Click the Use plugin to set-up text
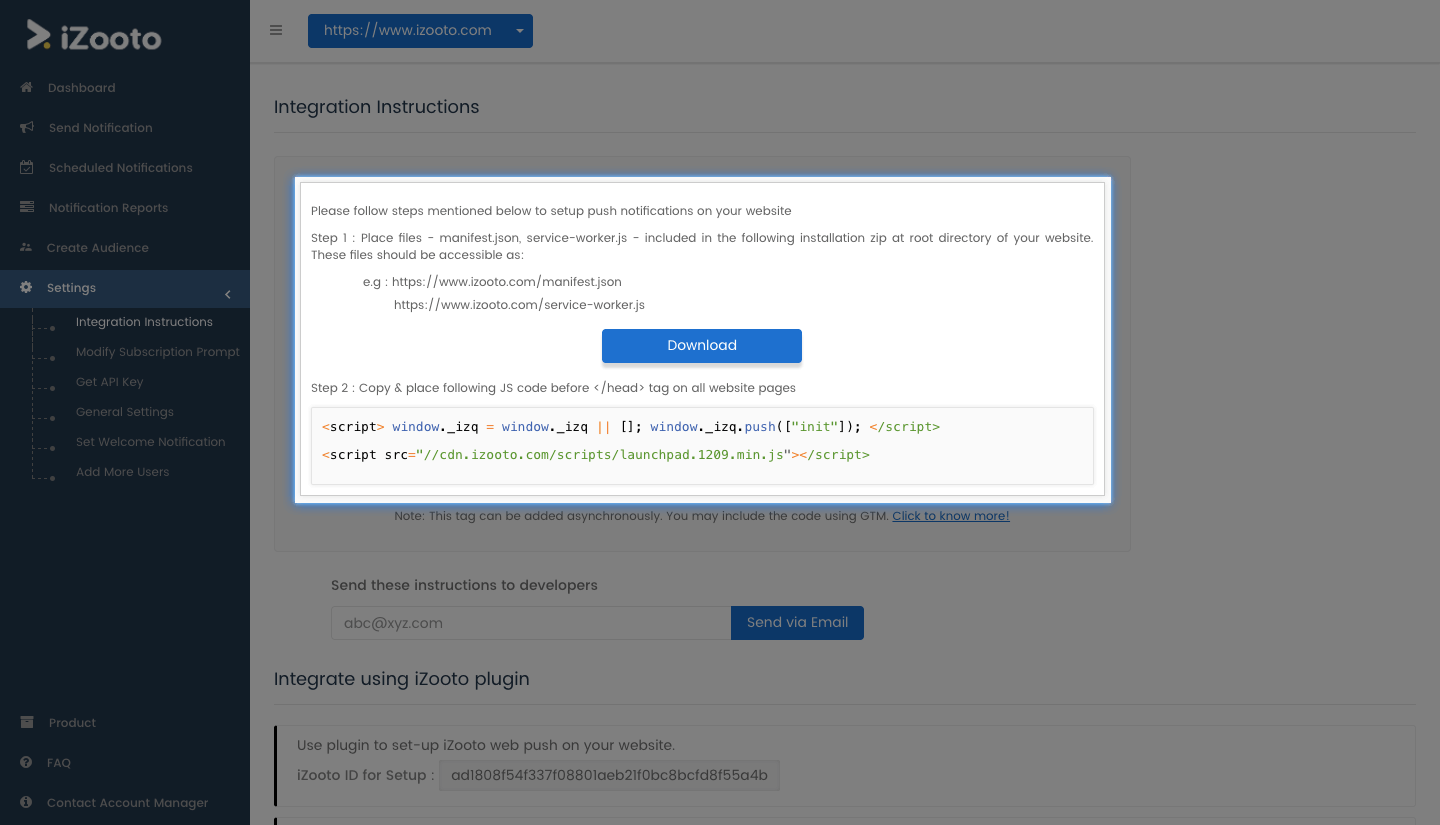Viewport: 1440px width, 825px height. point(486,745)
